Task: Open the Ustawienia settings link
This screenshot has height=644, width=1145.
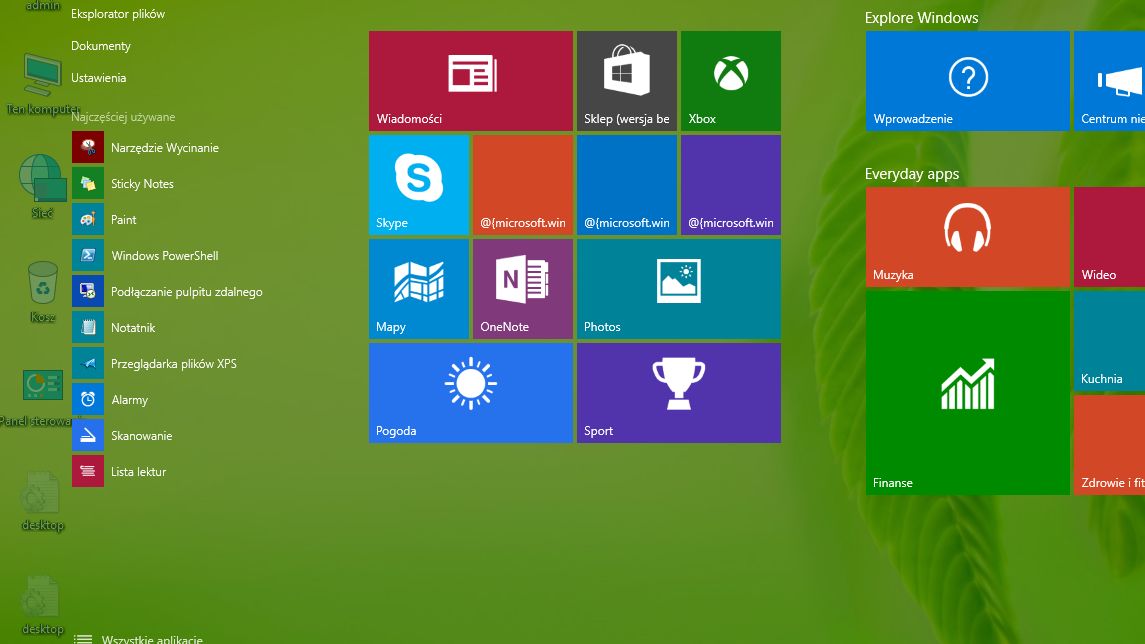Action: 99,78
